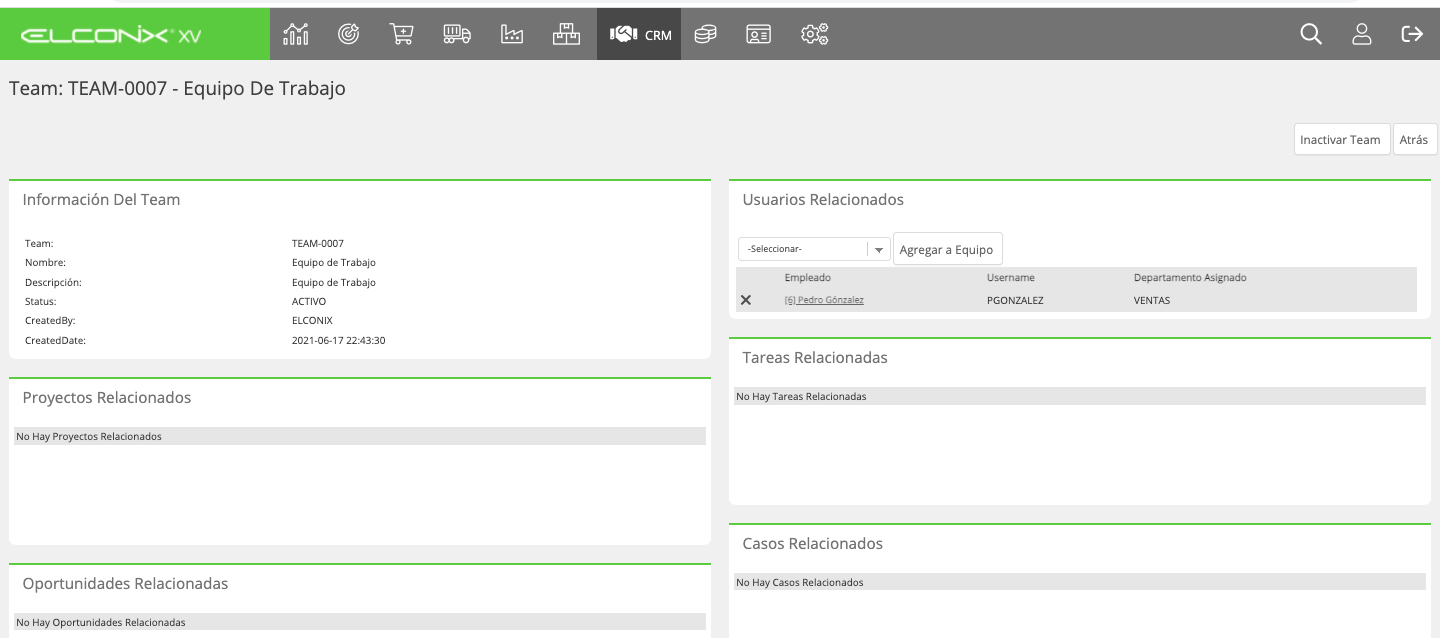The image size is (1440, 638).
Task: Click the search magnifier icon
Action: point(1311,34)
